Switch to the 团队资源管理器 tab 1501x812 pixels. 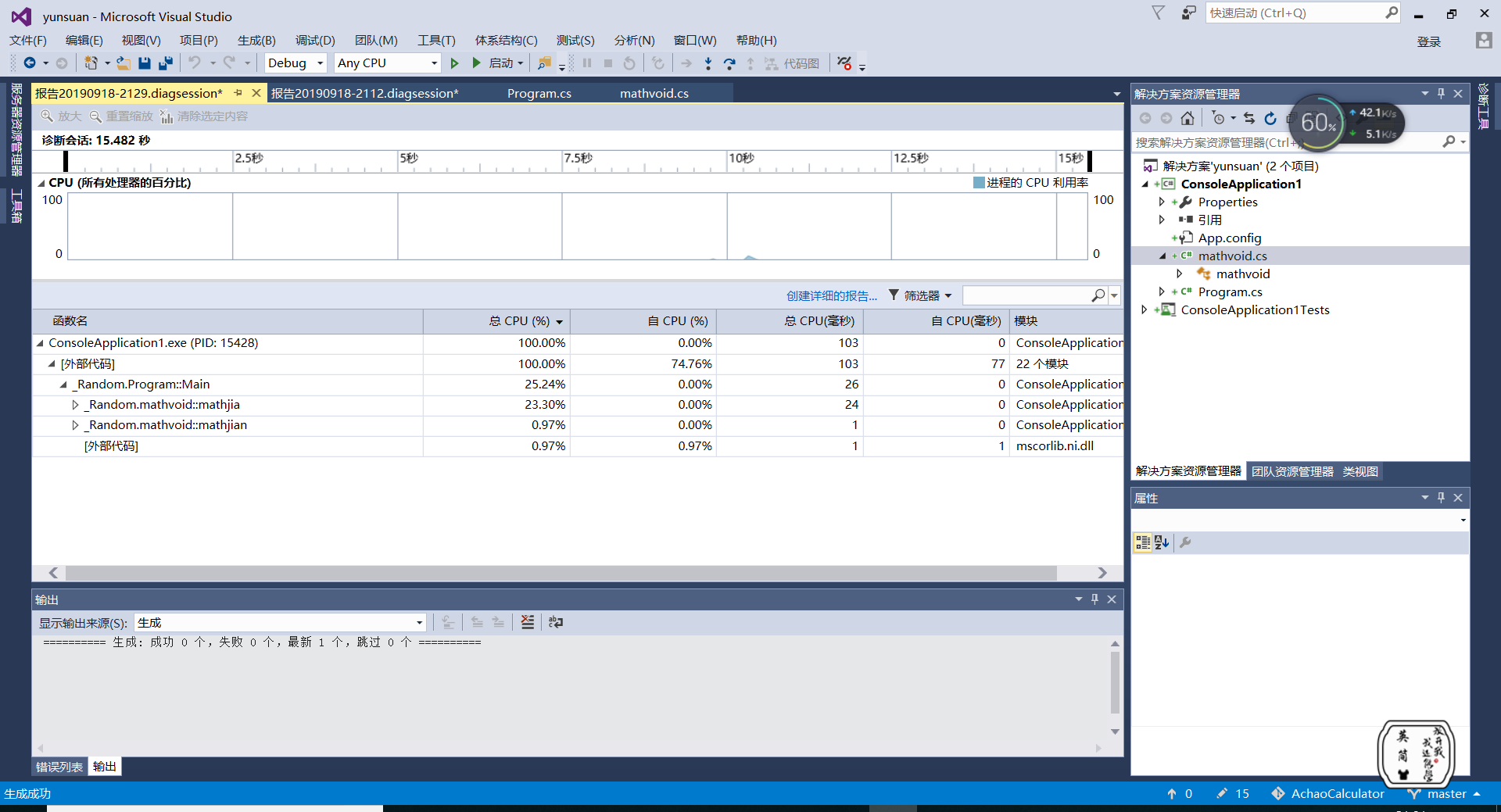tap(1292, 471)
